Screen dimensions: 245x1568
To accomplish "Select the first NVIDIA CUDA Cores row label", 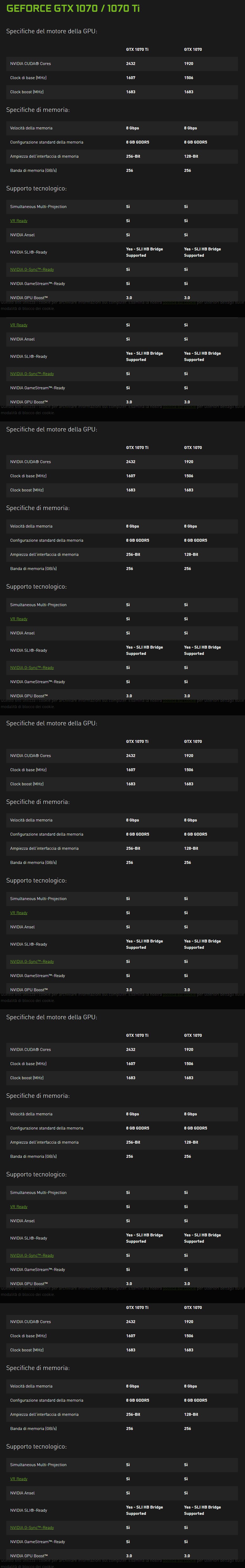I will point(30,63).
